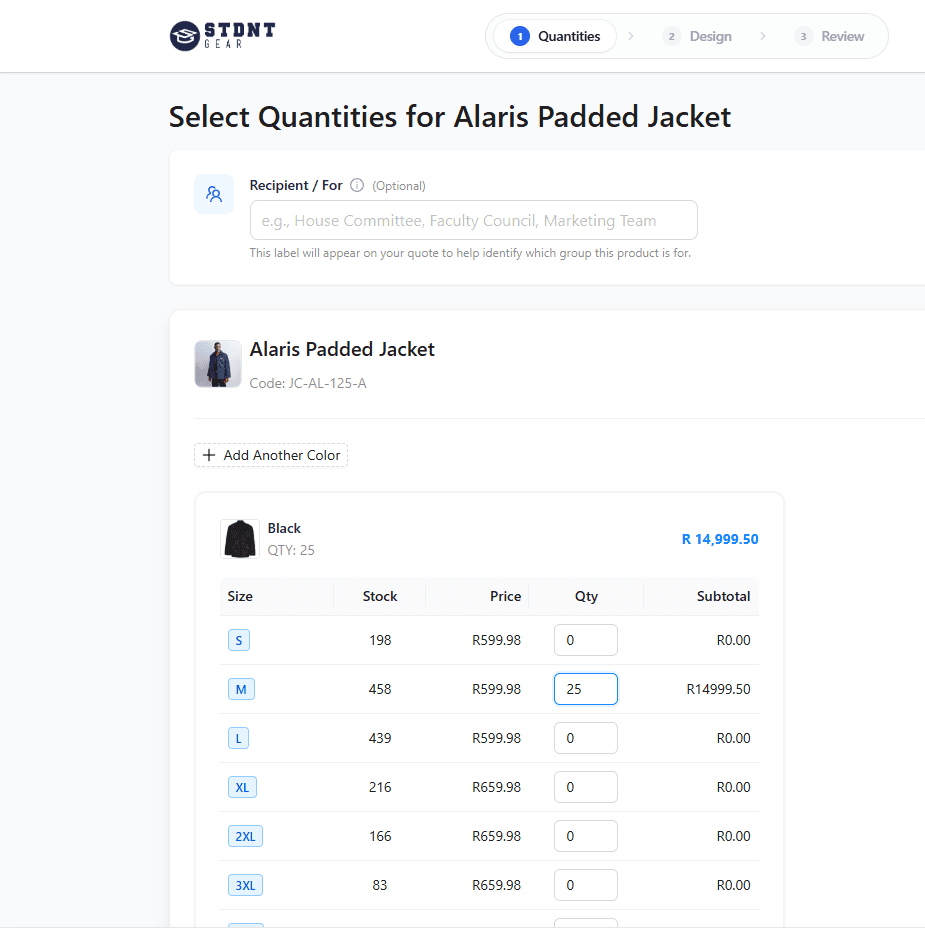925x933 pixels.
Task: Click the Black color name
Action: 284,528
